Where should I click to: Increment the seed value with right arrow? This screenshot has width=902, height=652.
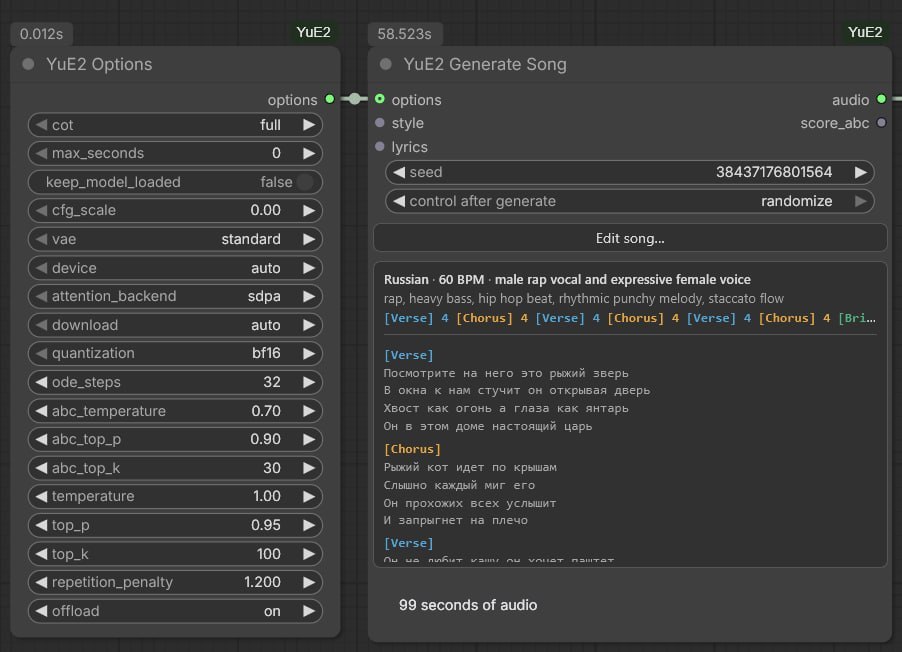click(861, 172)
